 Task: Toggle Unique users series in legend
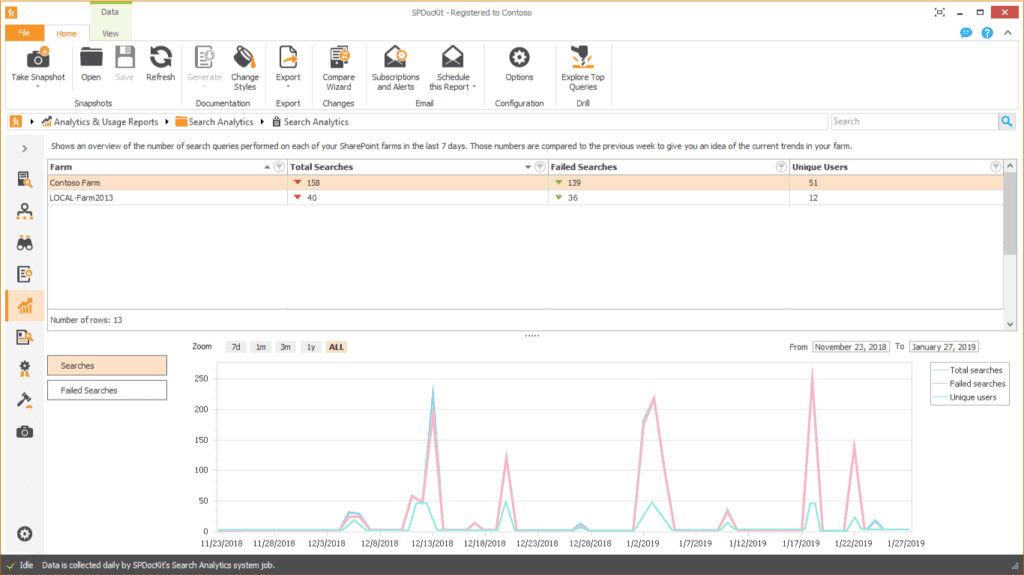pos(972,397)
